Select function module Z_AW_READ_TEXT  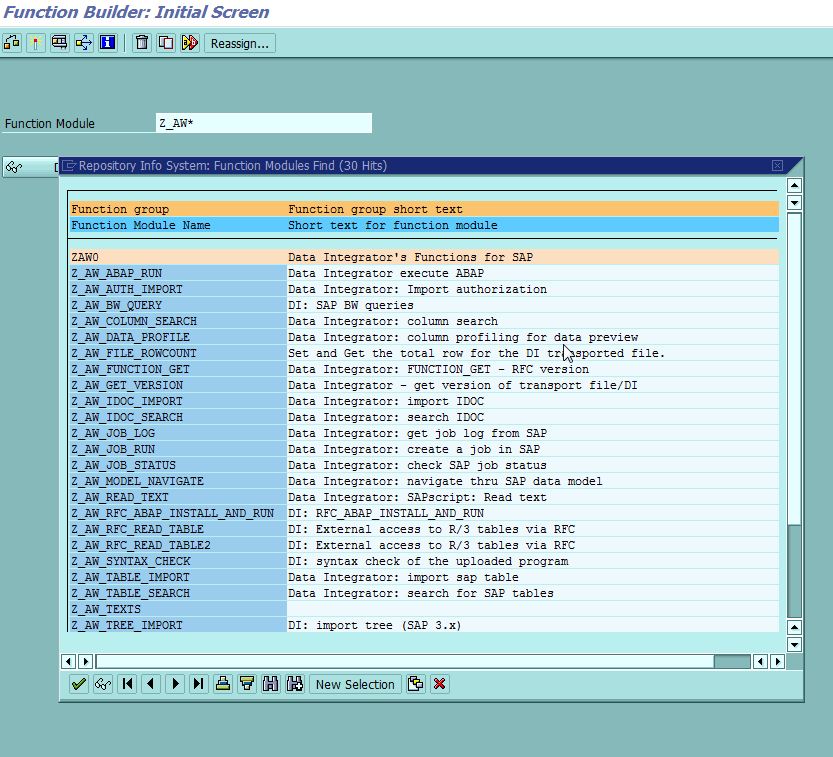[424, 497]
